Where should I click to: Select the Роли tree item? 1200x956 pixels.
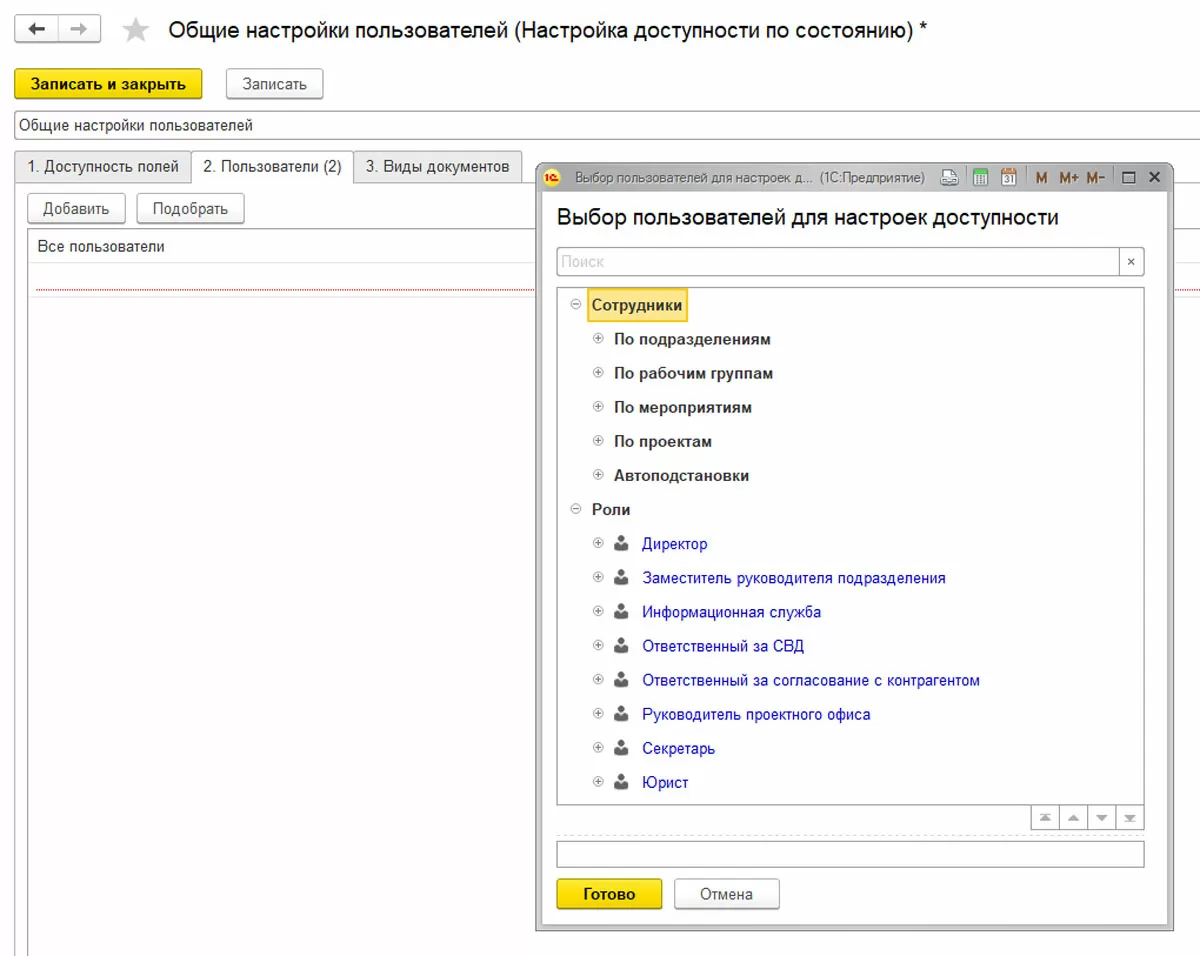click(x=611, y=510)
